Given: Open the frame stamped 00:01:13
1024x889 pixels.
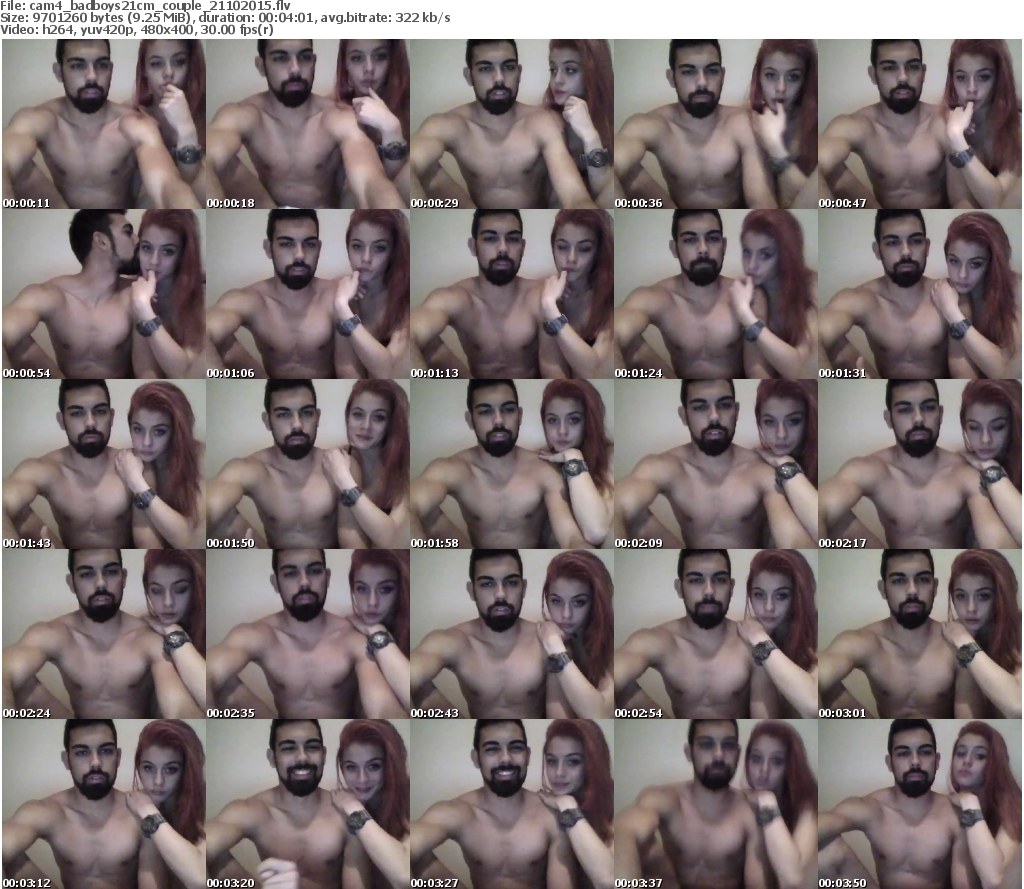Looking at the screenshot, I should tap(512, 294).
